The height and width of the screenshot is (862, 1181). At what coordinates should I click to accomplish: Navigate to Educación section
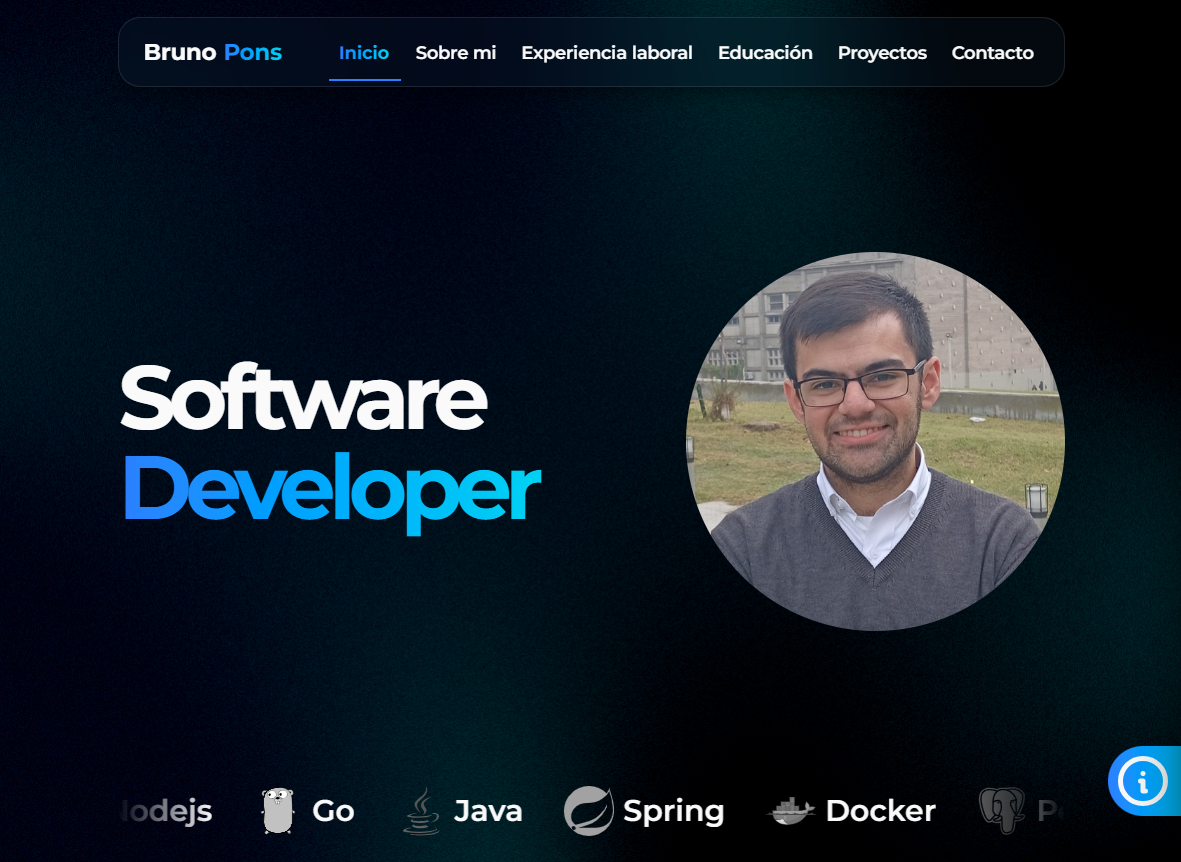[x=765, y=53]
